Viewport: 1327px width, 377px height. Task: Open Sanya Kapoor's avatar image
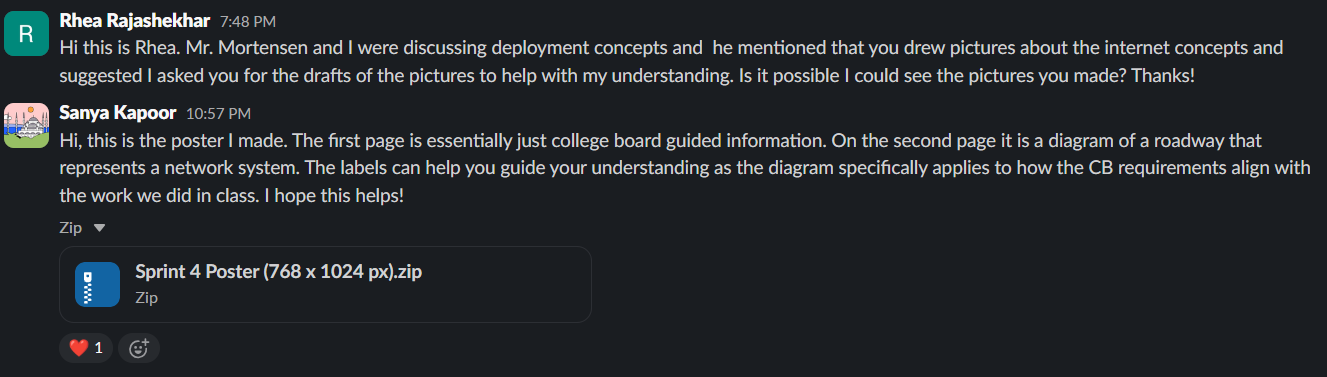click(x=27, y=124)
